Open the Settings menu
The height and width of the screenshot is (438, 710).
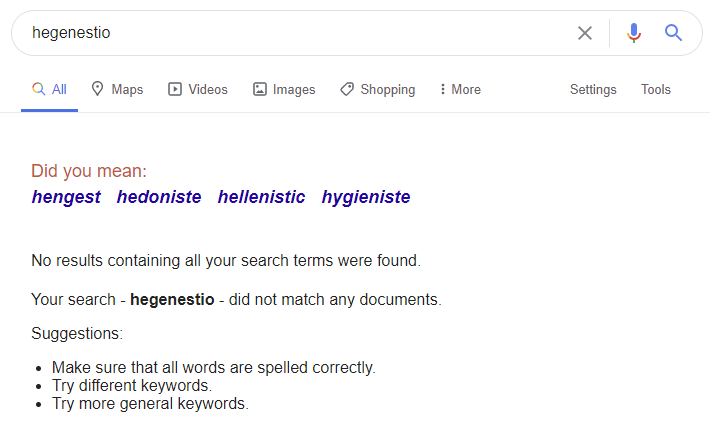point(593,90)
